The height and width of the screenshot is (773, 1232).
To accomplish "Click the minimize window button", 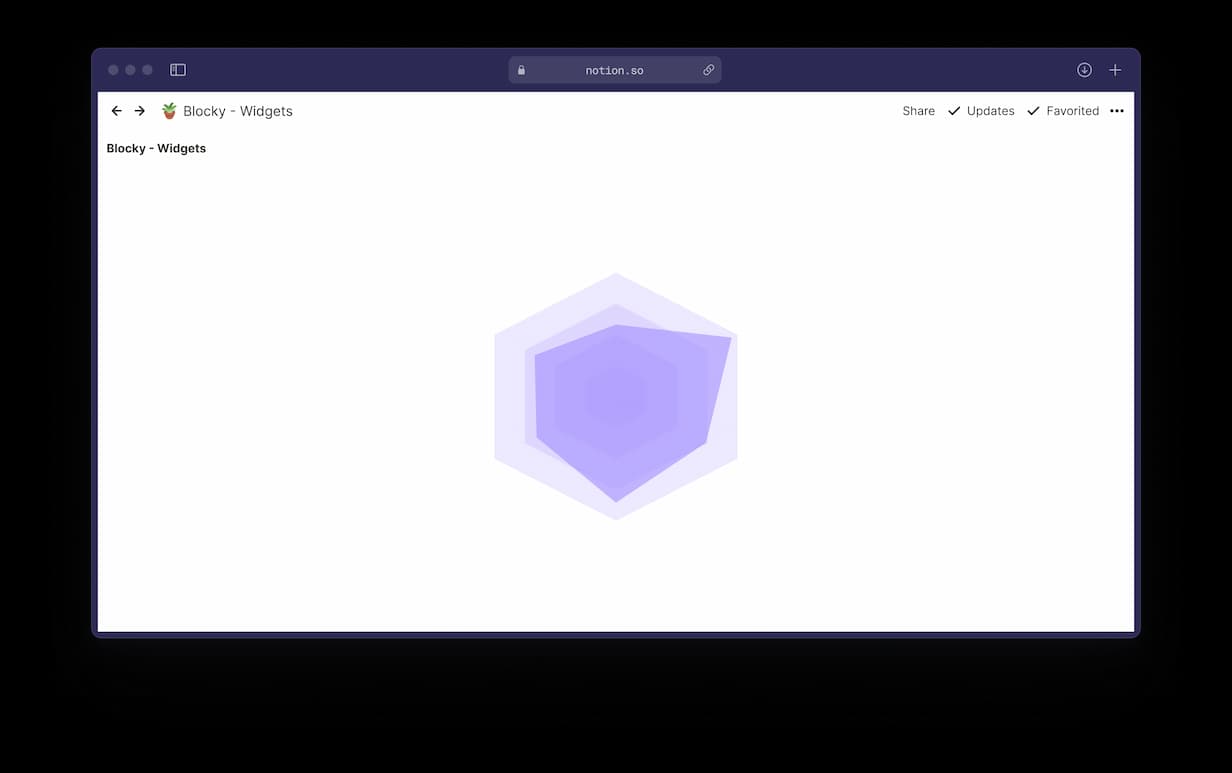I will [x=130, y=70].
